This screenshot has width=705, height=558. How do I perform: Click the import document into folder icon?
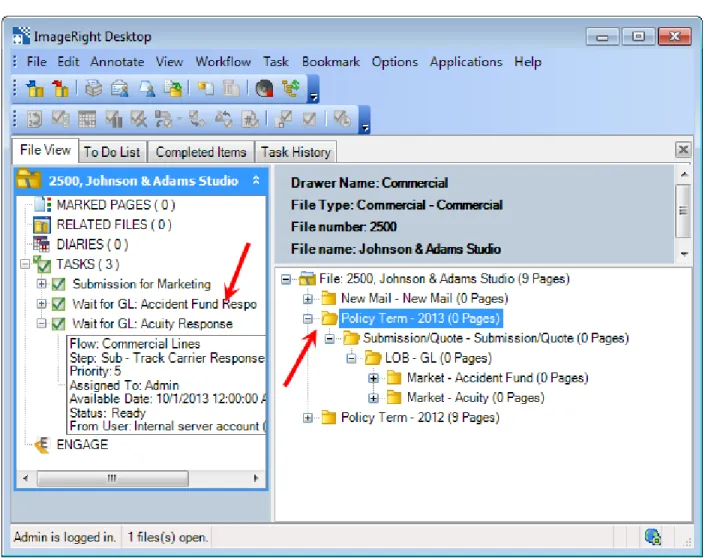pyautogui.click(x=173, y=89)
